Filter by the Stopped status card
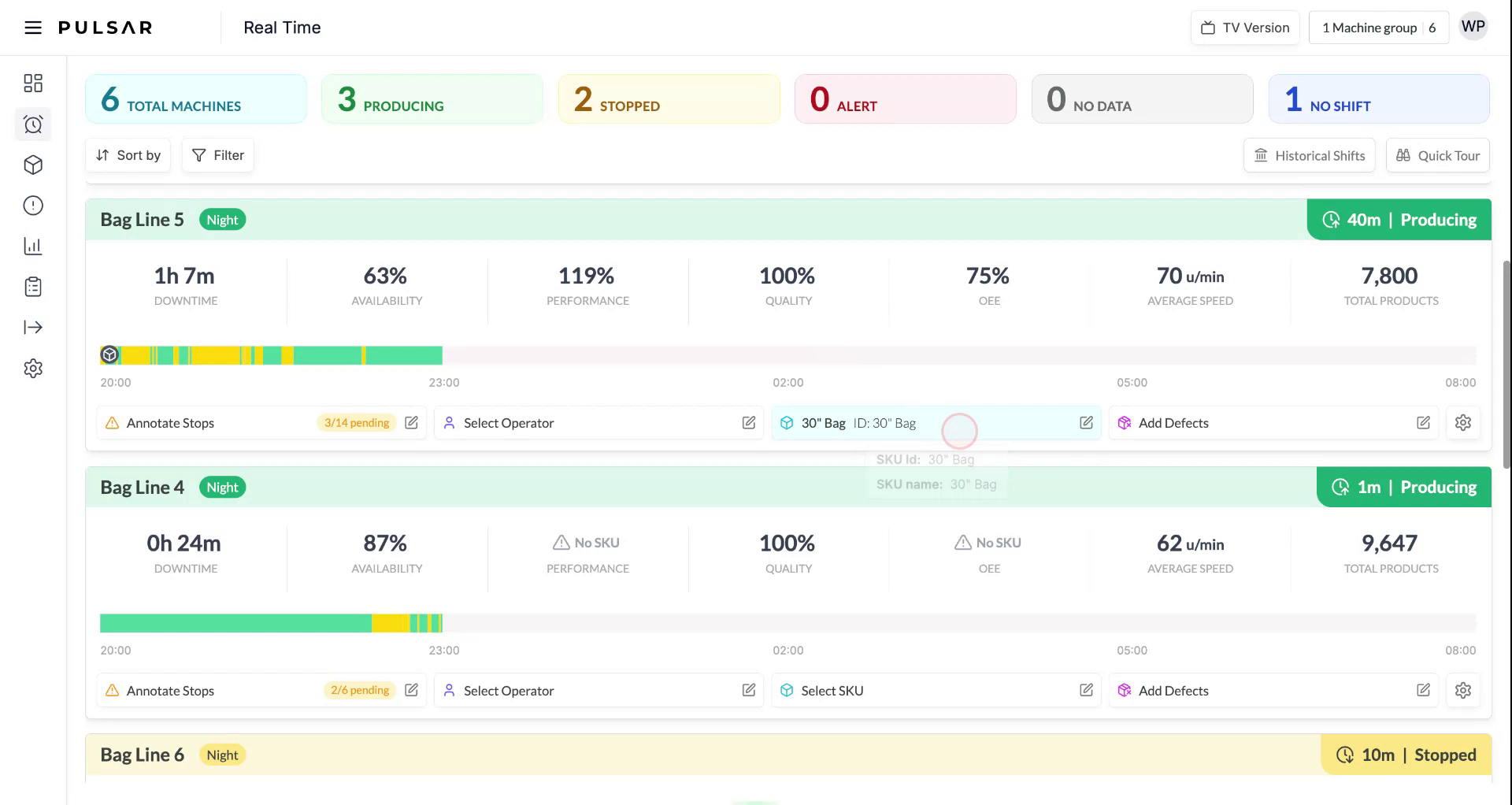 coord(669,99)
